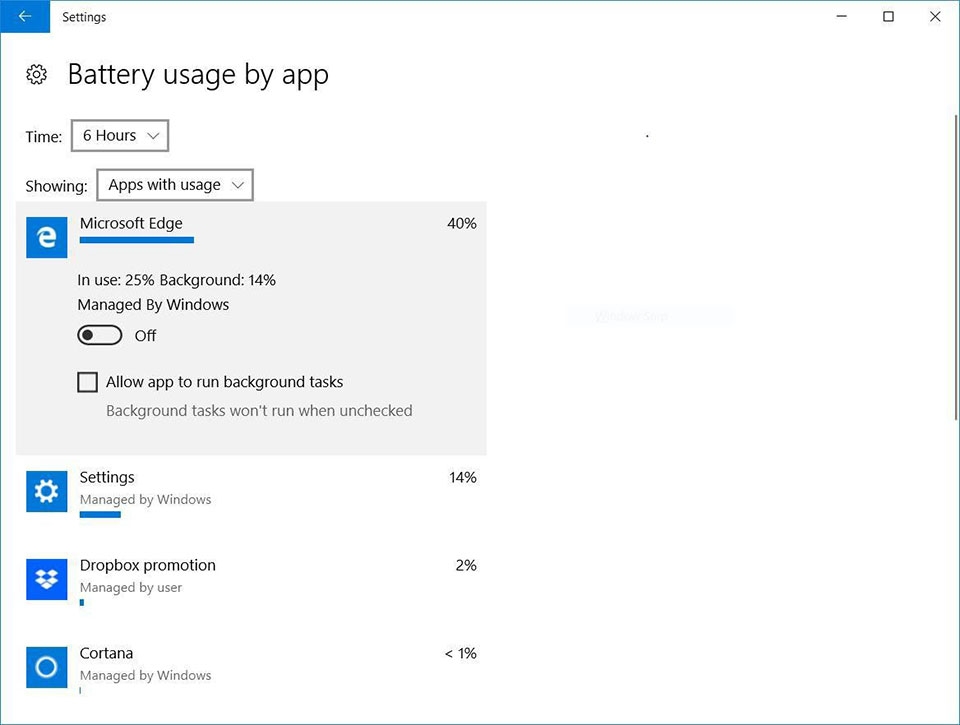
Task: Check Allow app to run background tasks
Action: pos(88,382)
